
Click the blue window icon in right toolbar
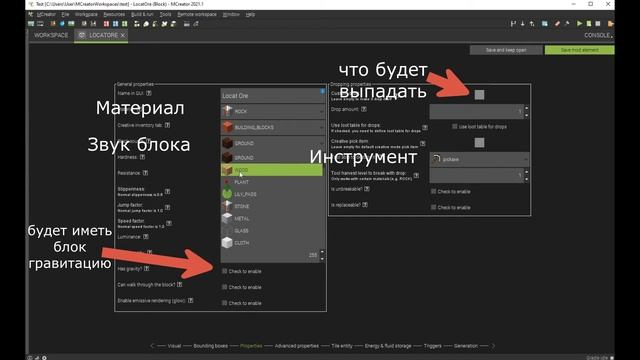click(x=545, y=24)
